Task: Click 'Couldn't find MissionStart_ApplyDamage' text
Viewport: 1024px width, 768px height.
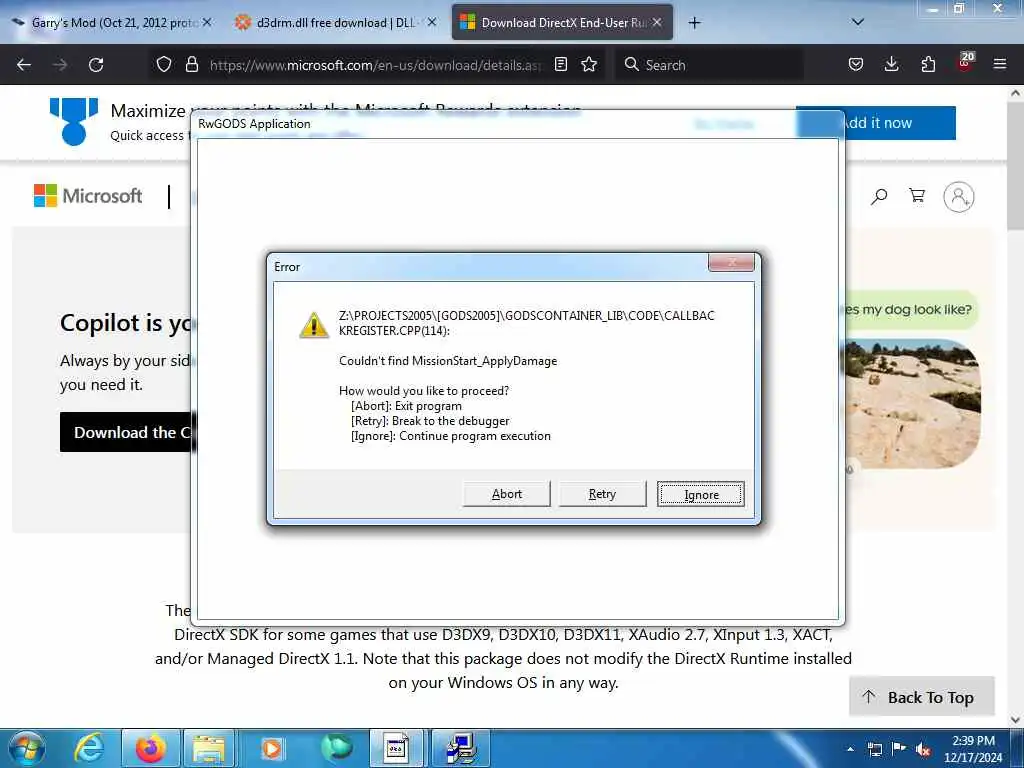Action: [448, 360]
